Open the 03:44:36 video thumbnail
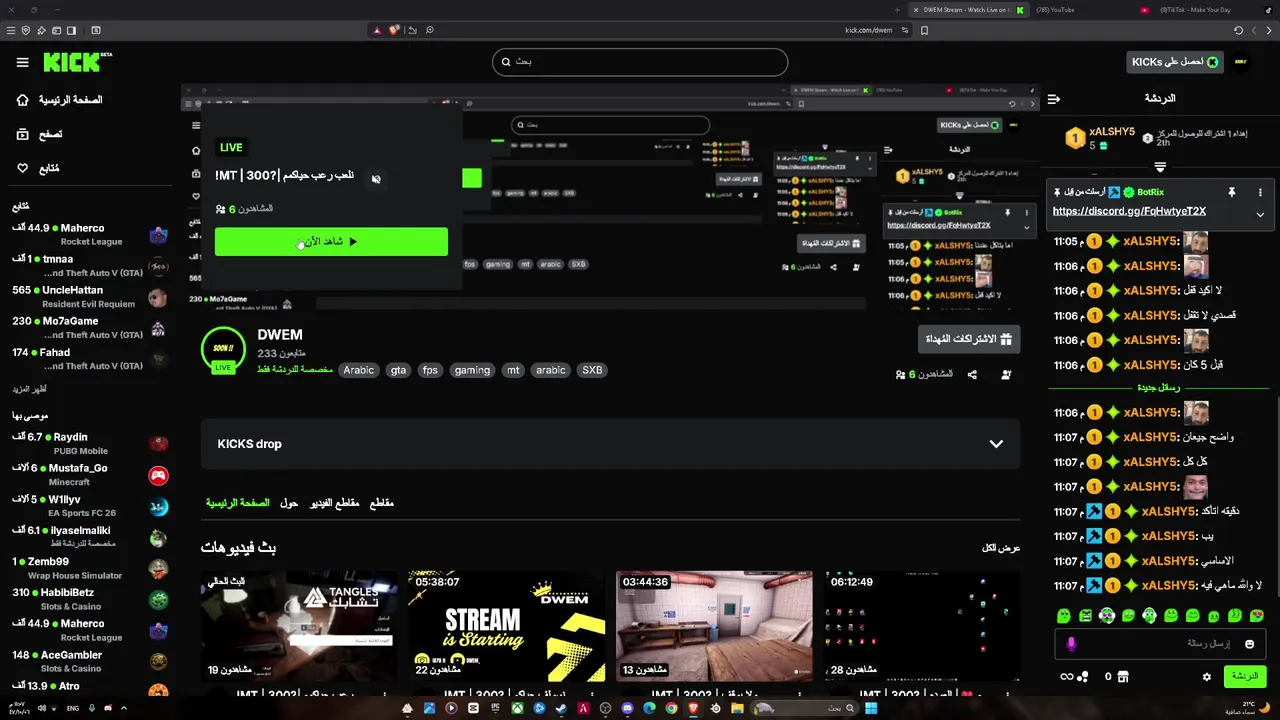The width and height of the screenshot is (1280, 720). (714, 626)
